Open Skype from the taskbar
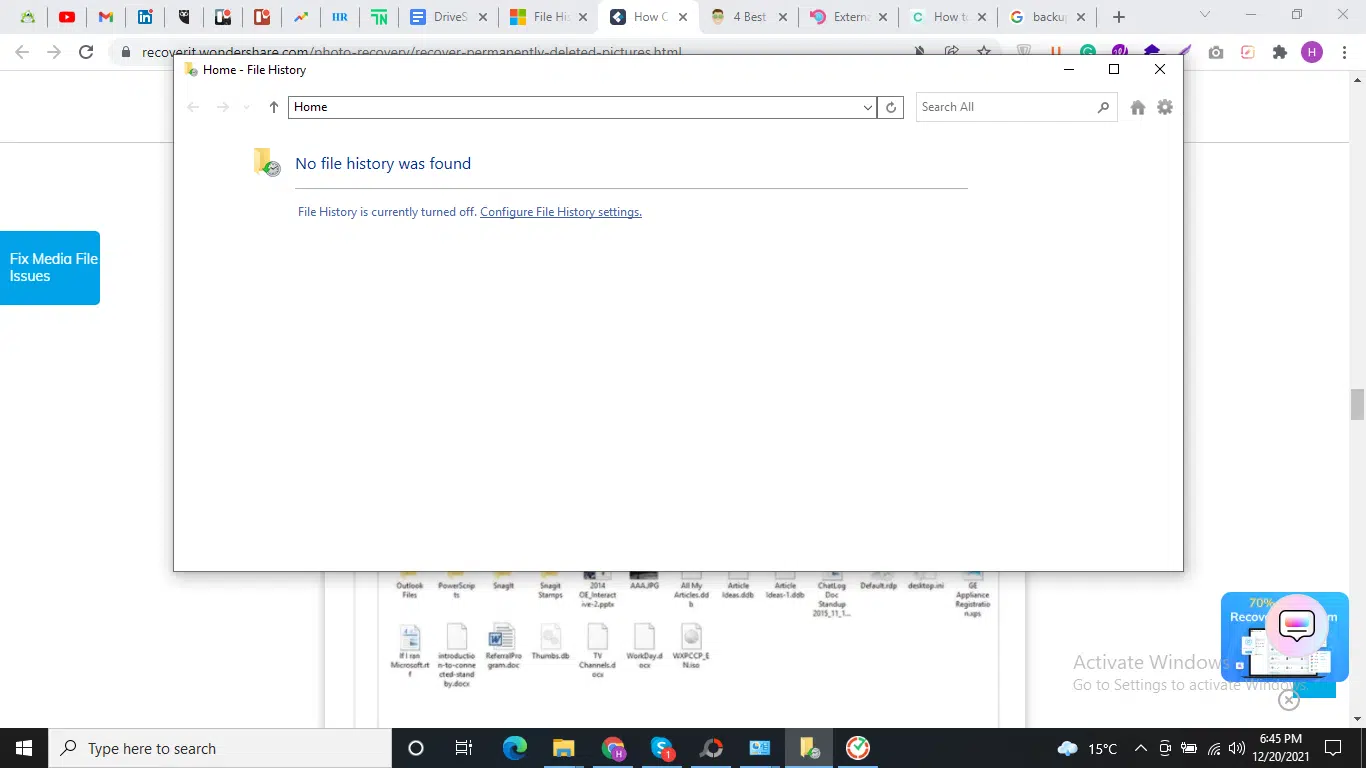This screenshot has width=1366, height=768. coord(661,748)
